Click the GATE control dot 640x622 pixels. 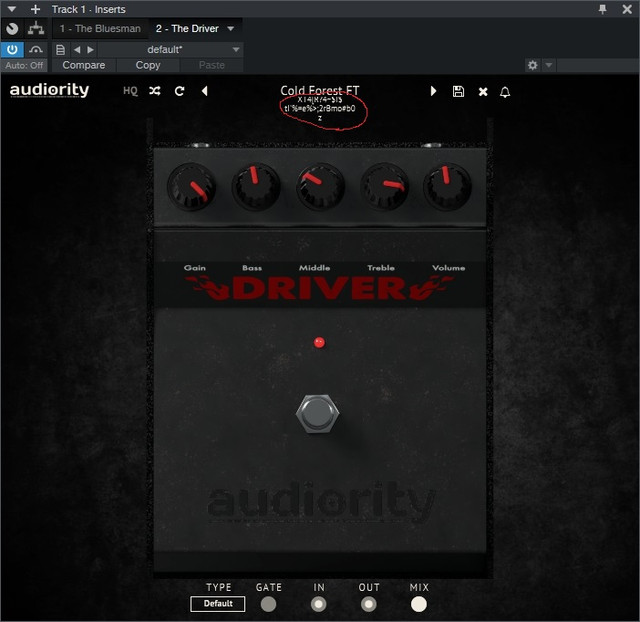pos(268,604)
